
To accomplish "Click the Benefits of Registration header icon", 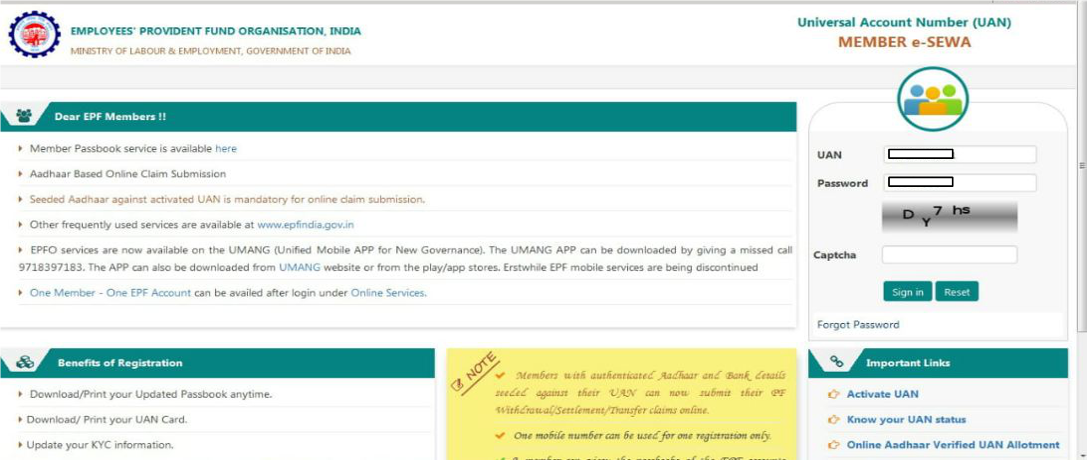I will pos(25,363).
